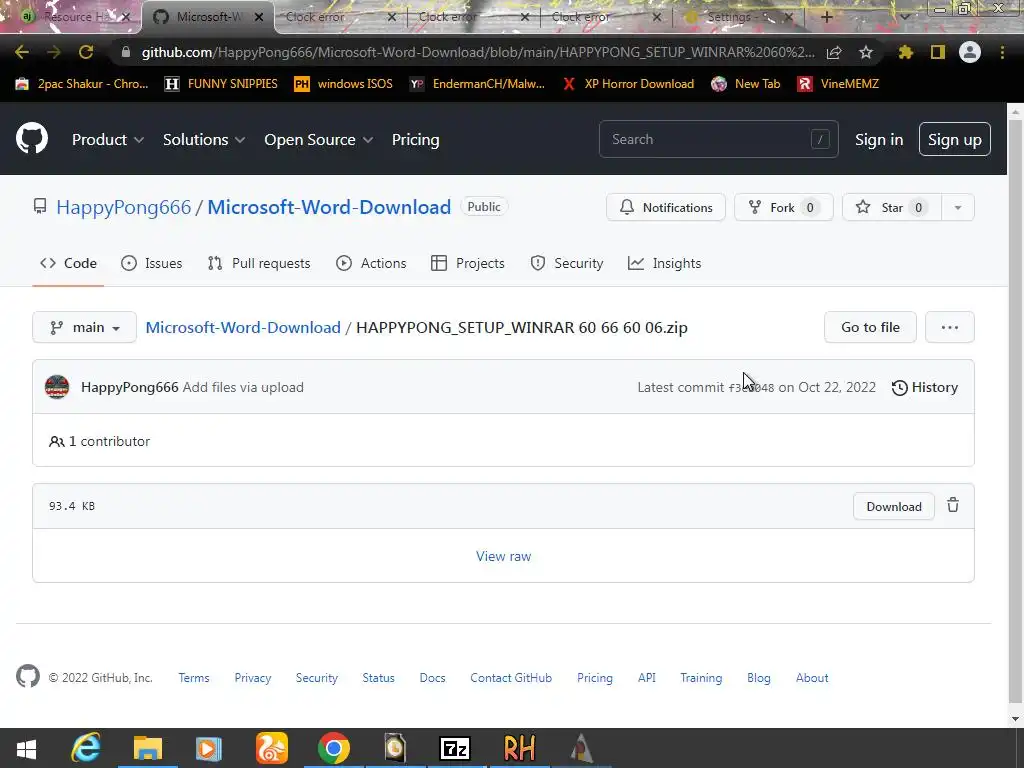Open the commit History link
The image size is (1024, 768).
click(x=925, y=387)
